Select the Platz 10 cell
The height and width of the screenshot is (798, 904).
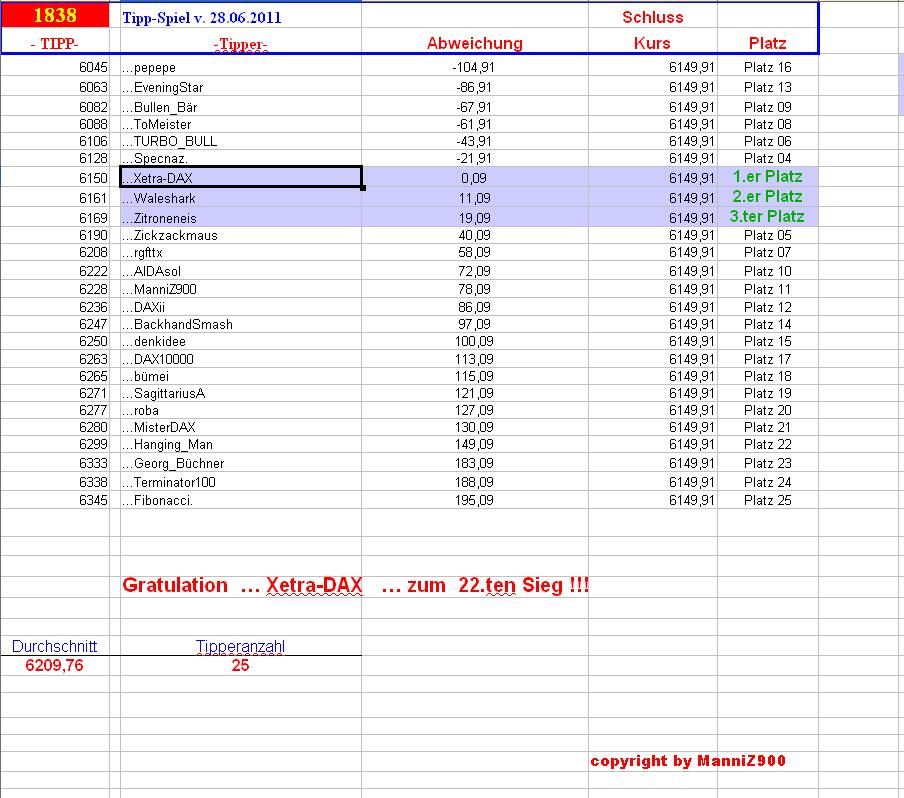767,271
